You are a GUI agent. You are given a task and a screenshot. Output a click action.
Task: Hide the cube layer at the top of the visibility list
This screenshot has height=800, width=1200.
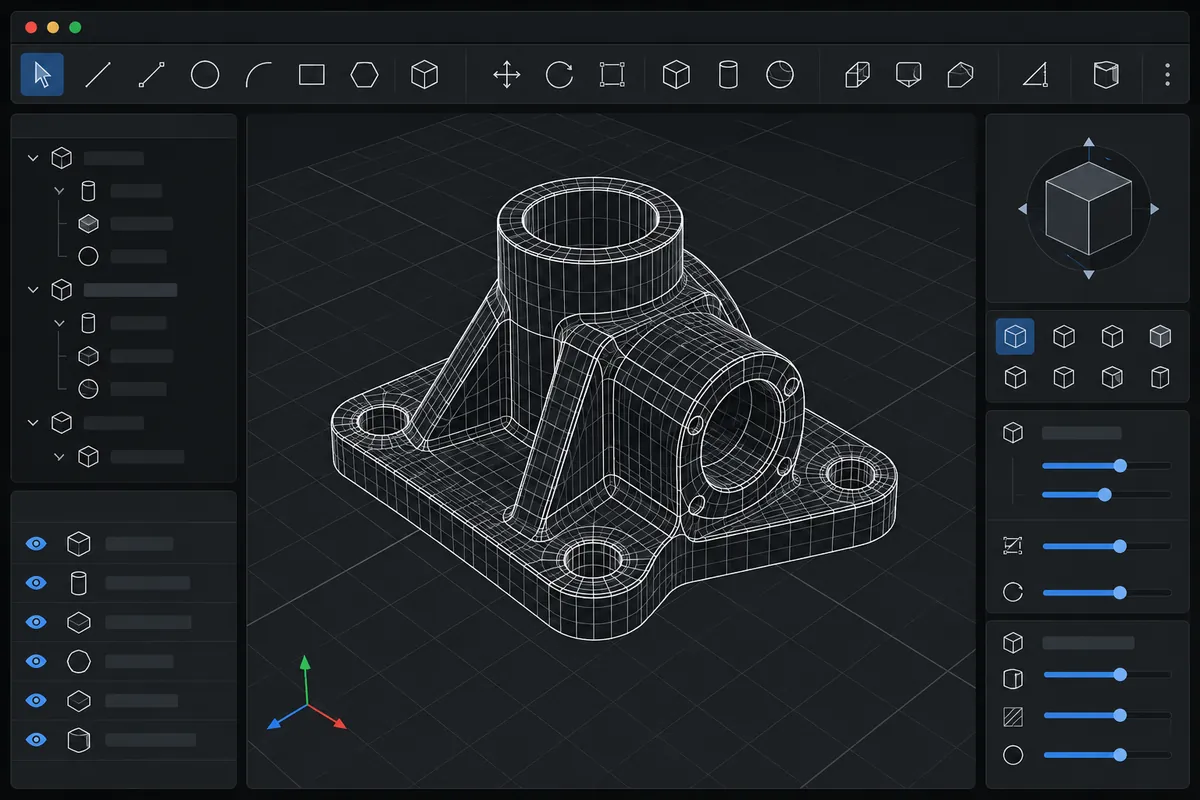point(36,544)
